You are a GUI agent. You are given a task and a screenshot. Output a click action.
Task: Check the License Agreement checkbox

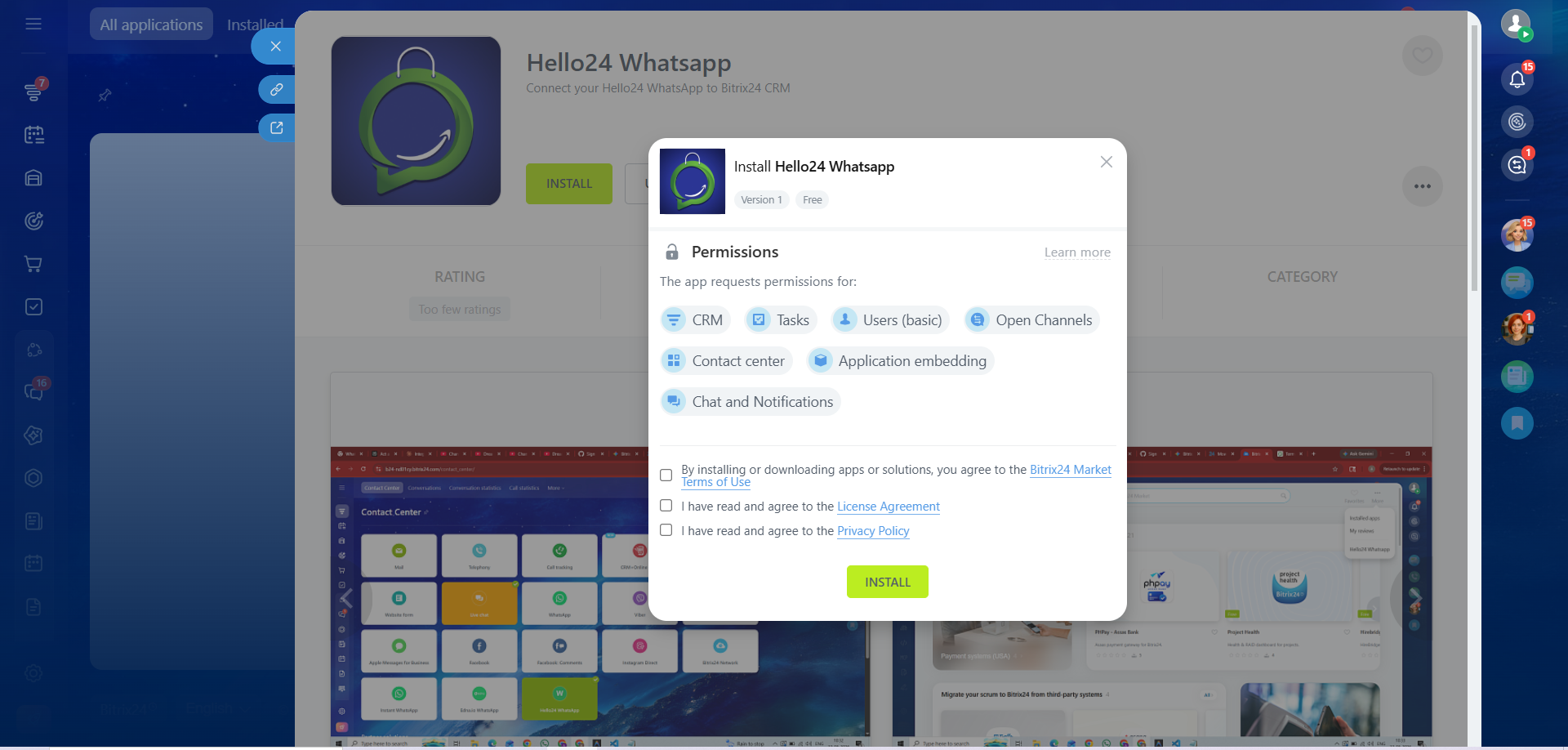point(666,506)
